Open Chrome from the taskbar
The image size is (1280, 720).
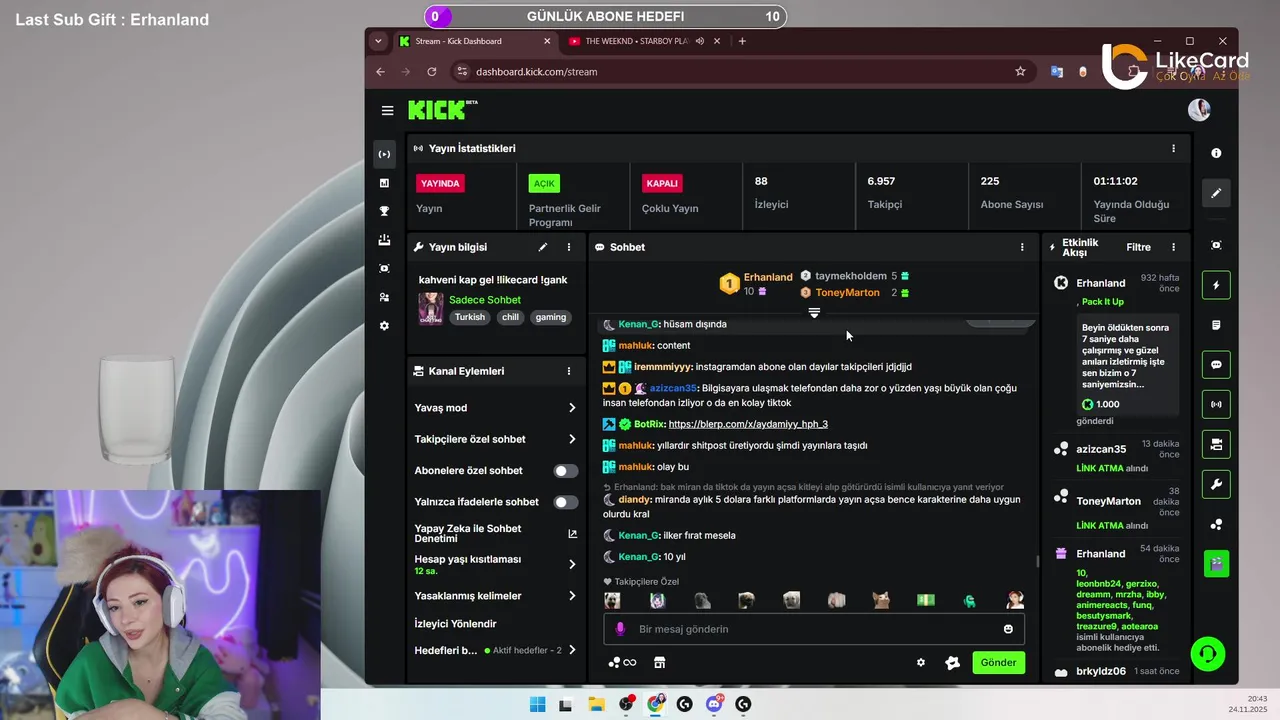(655, 704)
